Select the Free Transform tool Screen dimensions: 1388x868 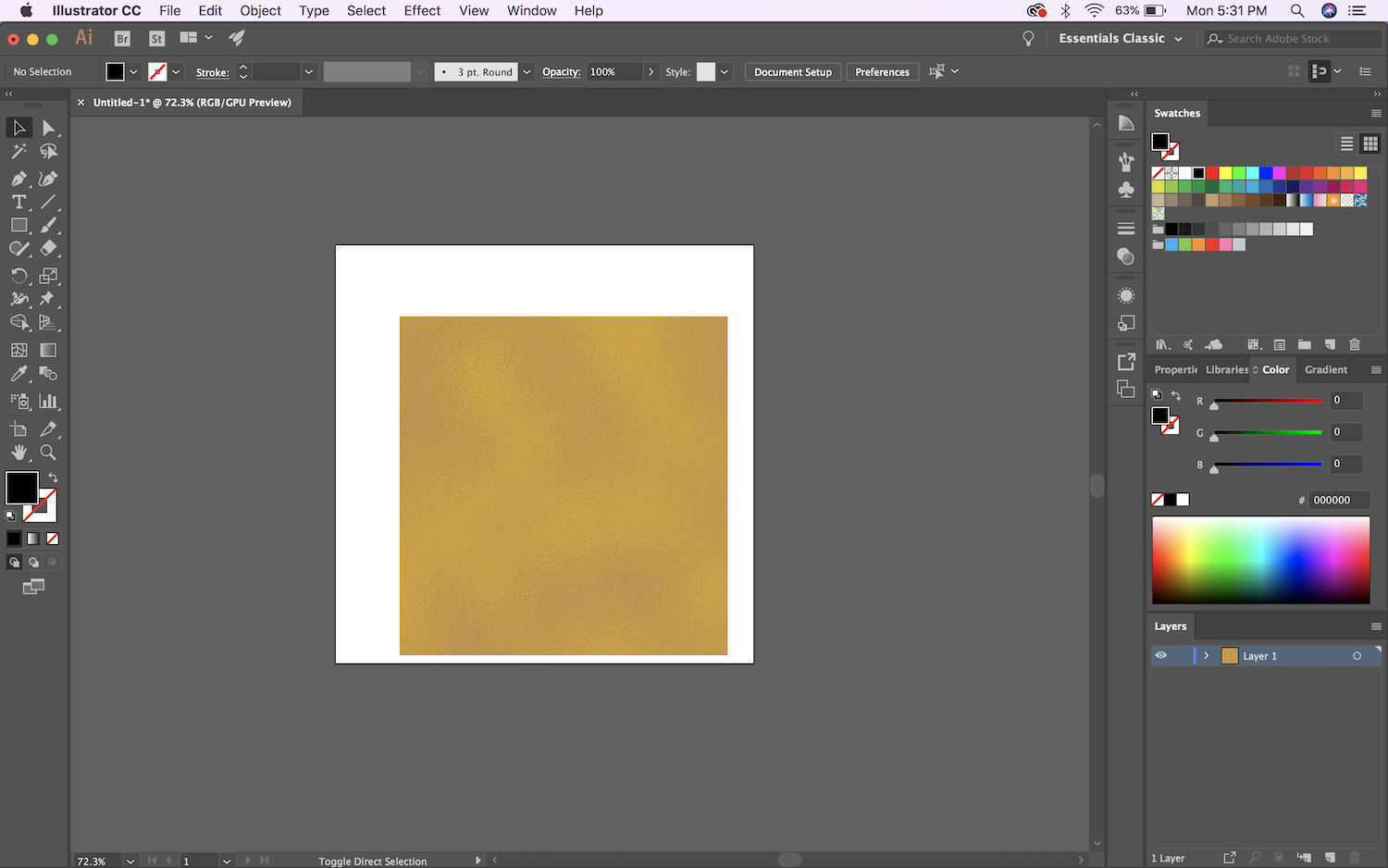(x=49, y=299)
